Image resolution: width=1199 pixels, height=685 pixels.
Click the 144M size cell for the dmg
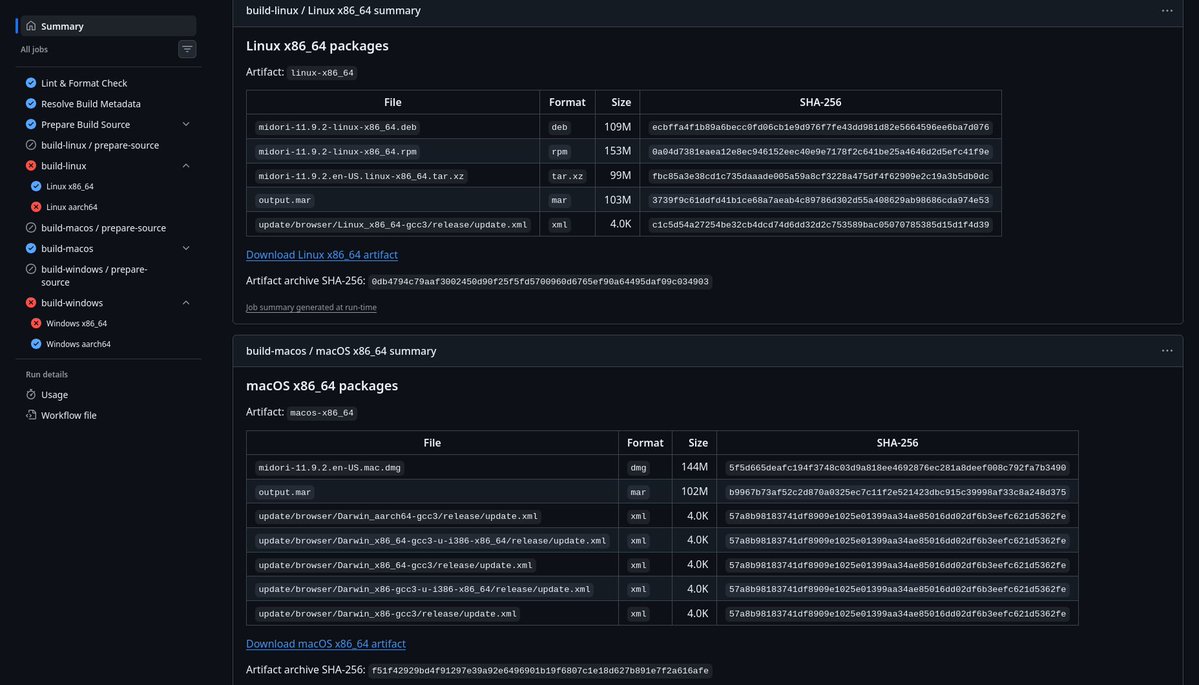(694, 467)
